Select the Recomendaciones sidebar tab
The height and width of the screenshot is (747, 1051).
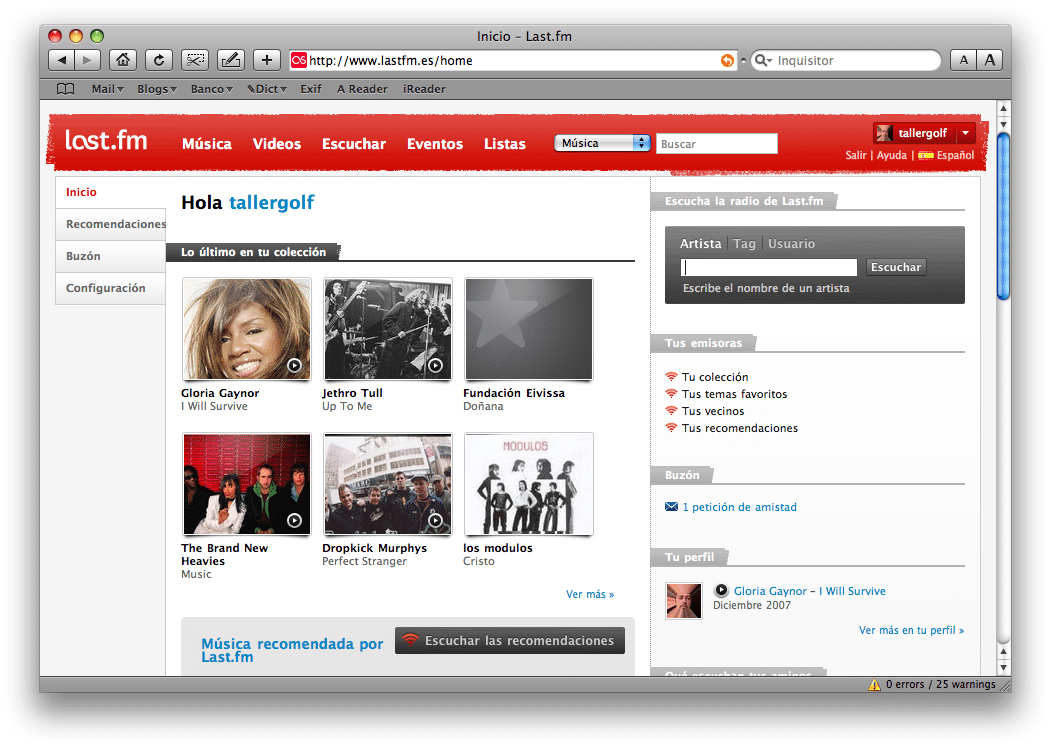pyautogui.click(x=111, y=224)
